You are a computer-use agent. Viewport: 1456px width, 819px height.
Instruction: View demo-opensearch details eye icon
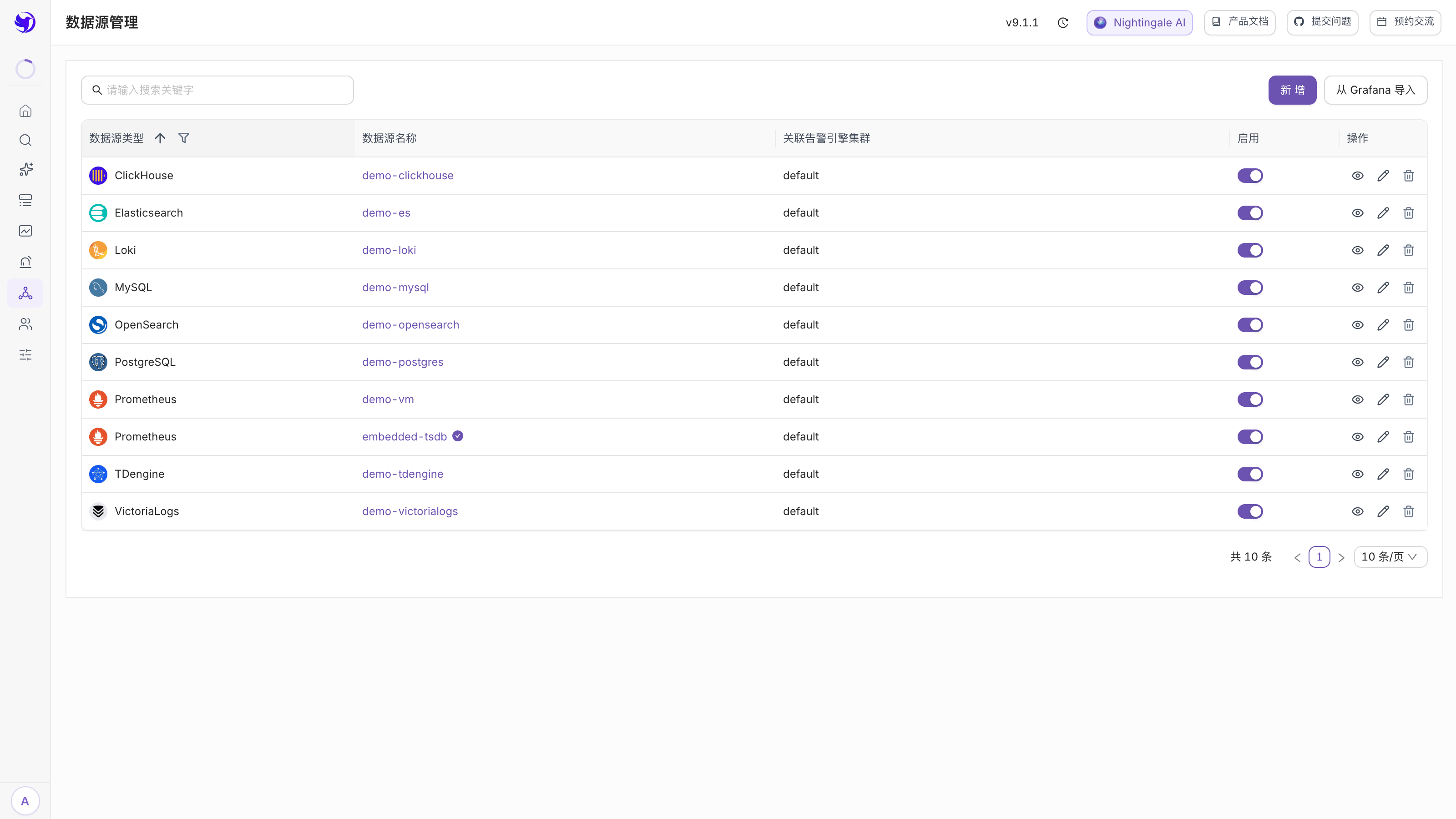(x=1358, y=325)
